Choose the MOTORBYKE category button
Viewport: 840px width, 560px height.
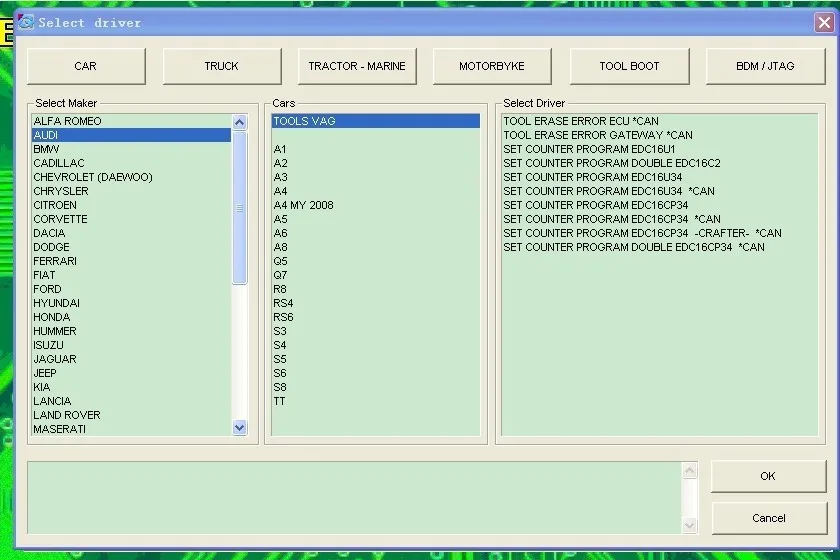pyautogui.click(x=492, y=66)
